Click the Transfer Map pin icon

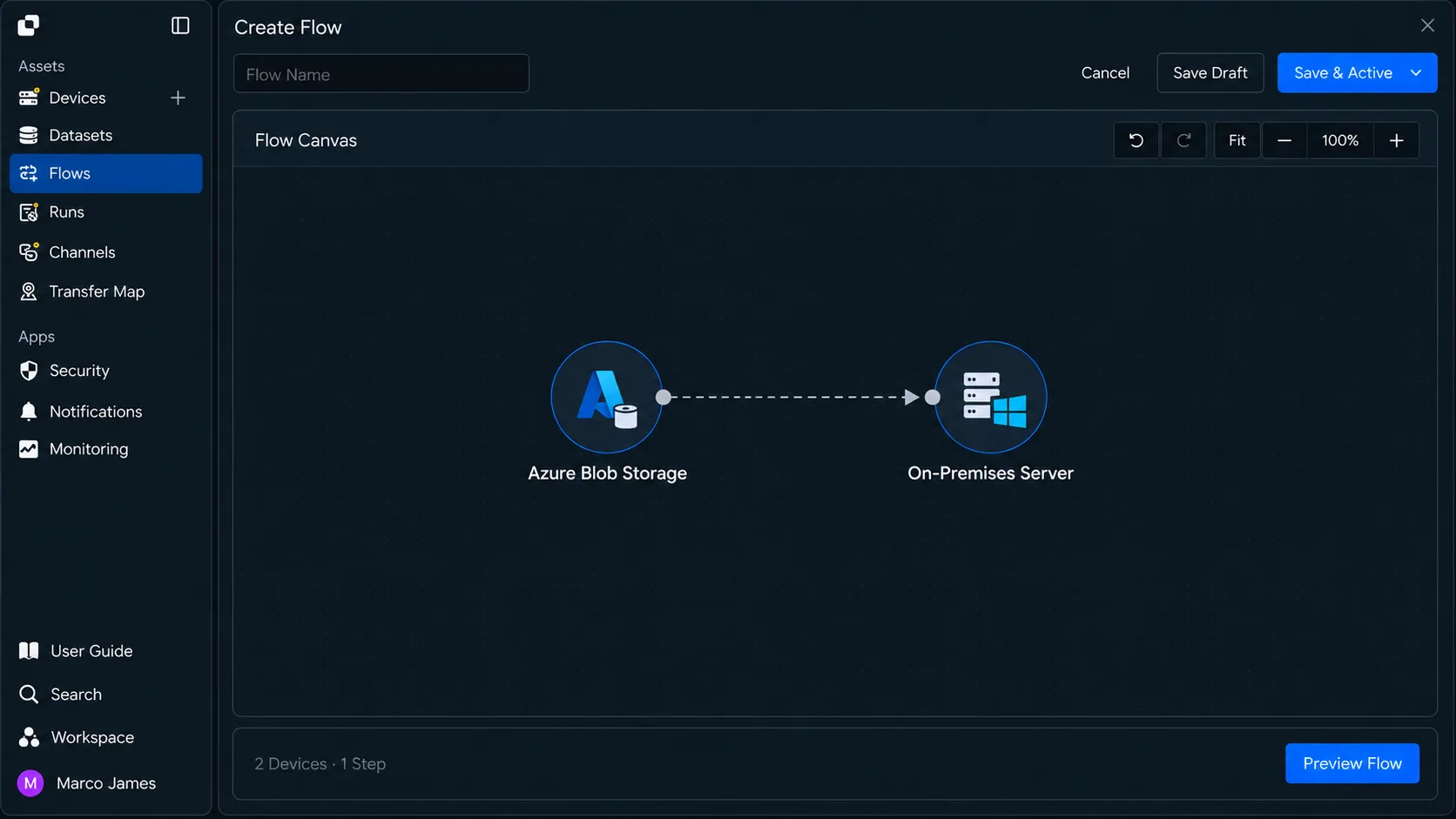coord(29,292)
